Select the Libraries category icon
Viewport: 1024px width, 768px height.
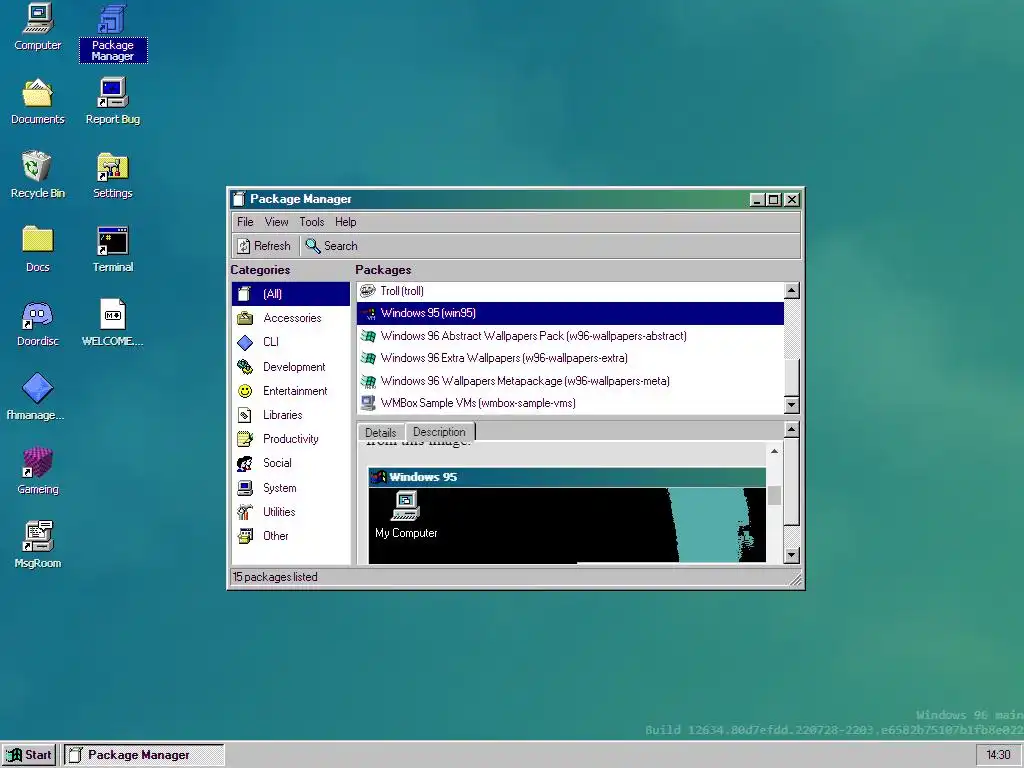[x=245, y=415]
